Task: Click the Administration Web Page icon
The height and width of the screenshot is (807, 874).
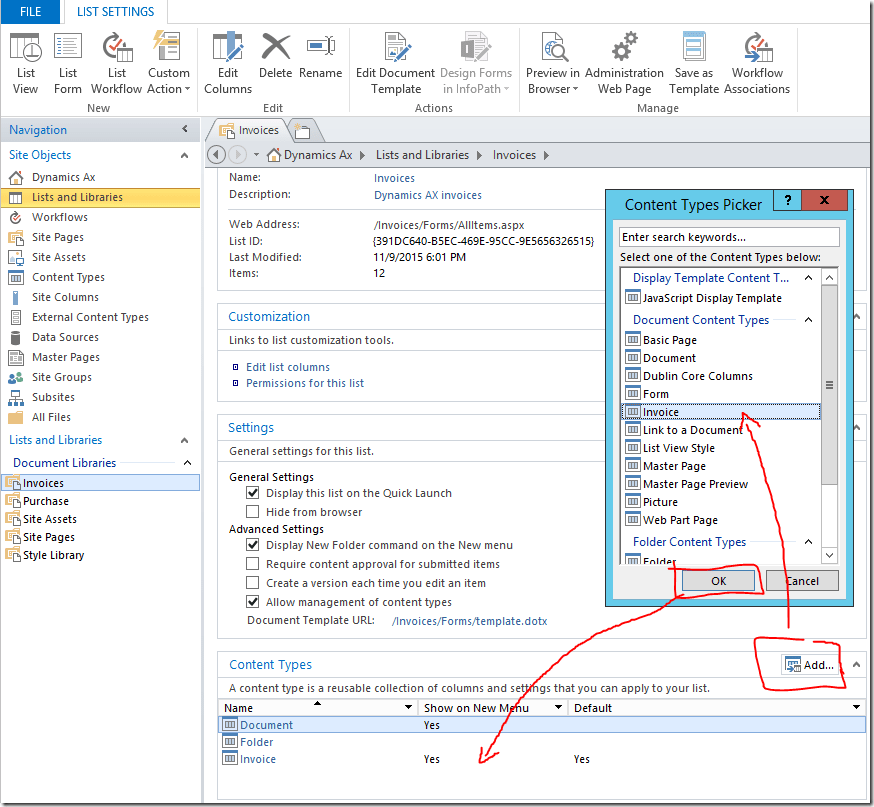Action: click(x=624, y=60)
